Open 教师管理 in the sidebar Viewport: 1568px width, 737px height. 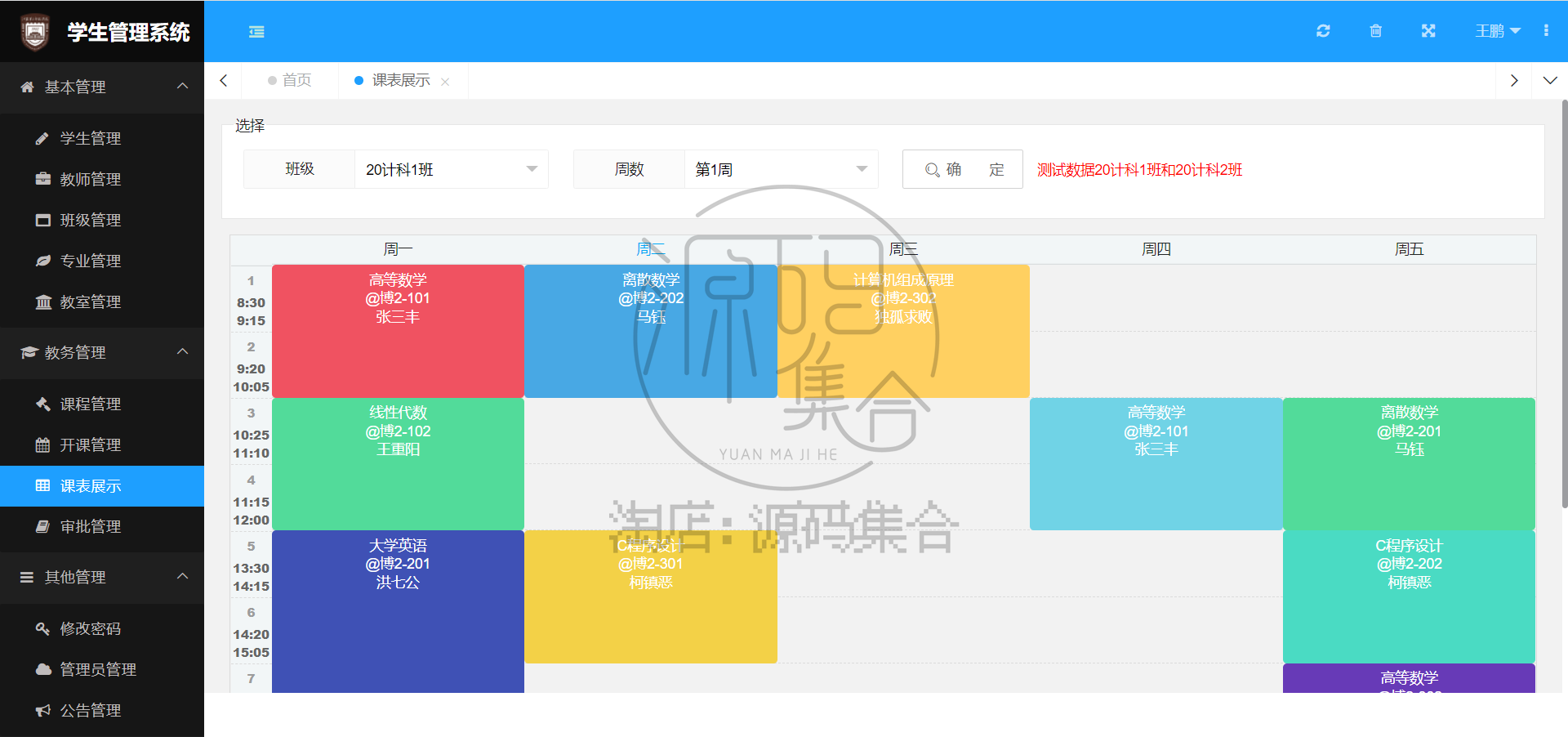pyautogui.click(x=102, y=179)
